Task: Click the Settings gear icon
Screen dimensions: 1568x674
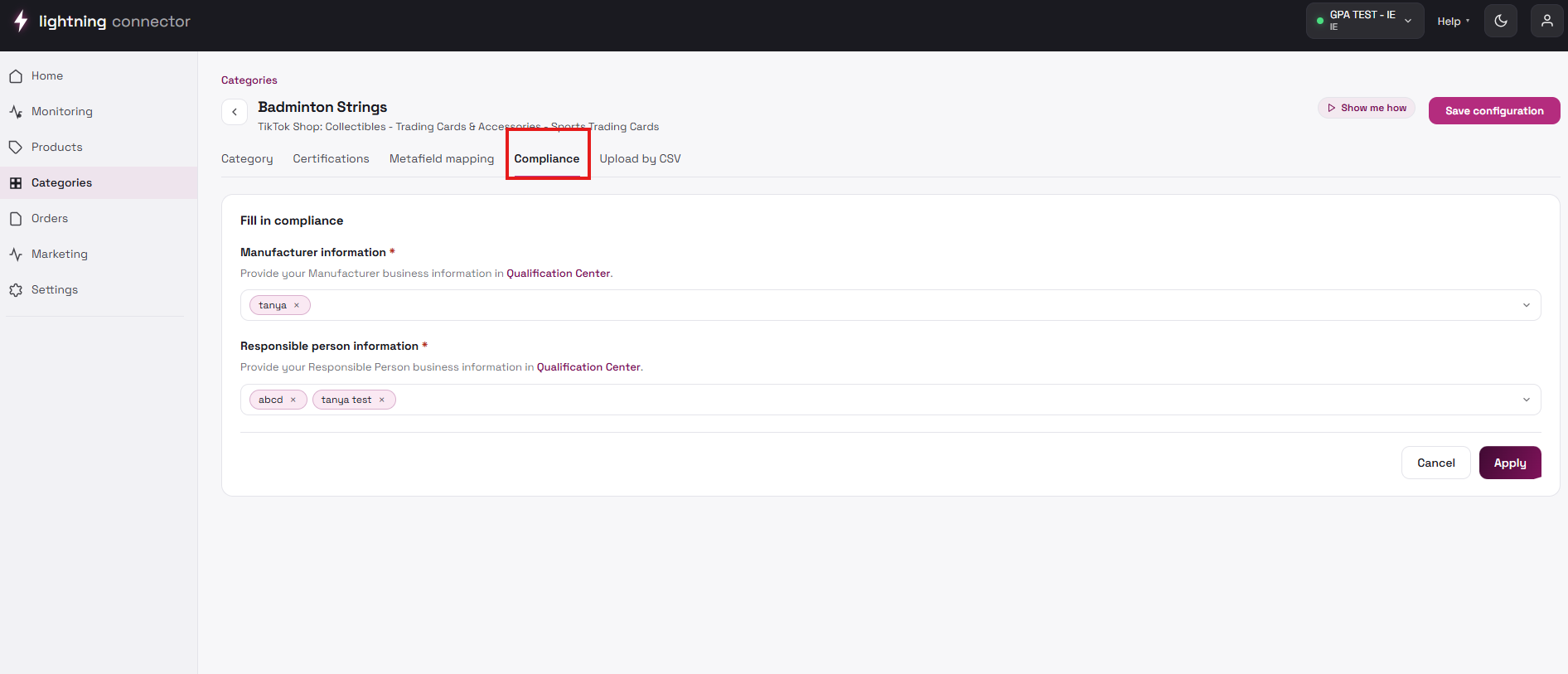Action: (x=16, y=290)
